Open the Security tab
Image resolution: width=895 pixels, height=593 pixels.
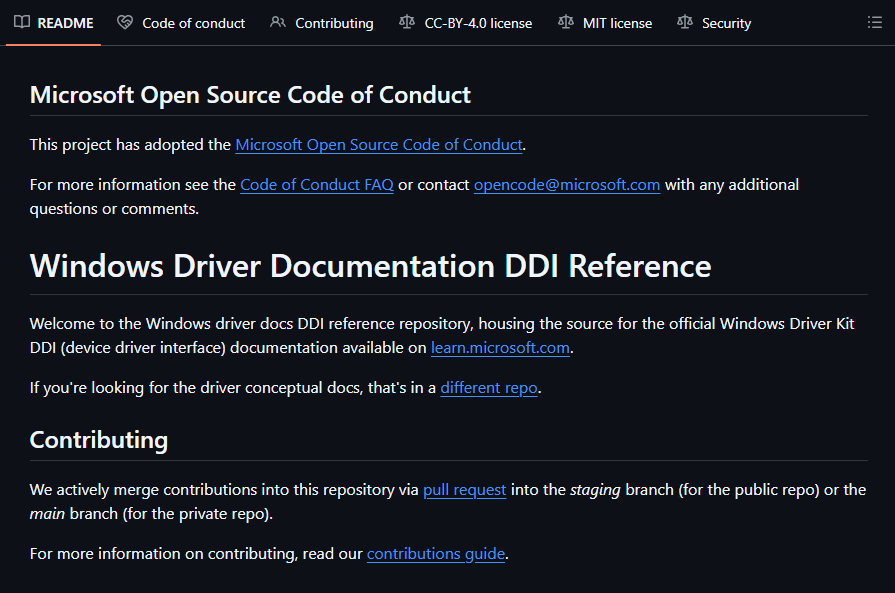(714, 23)
